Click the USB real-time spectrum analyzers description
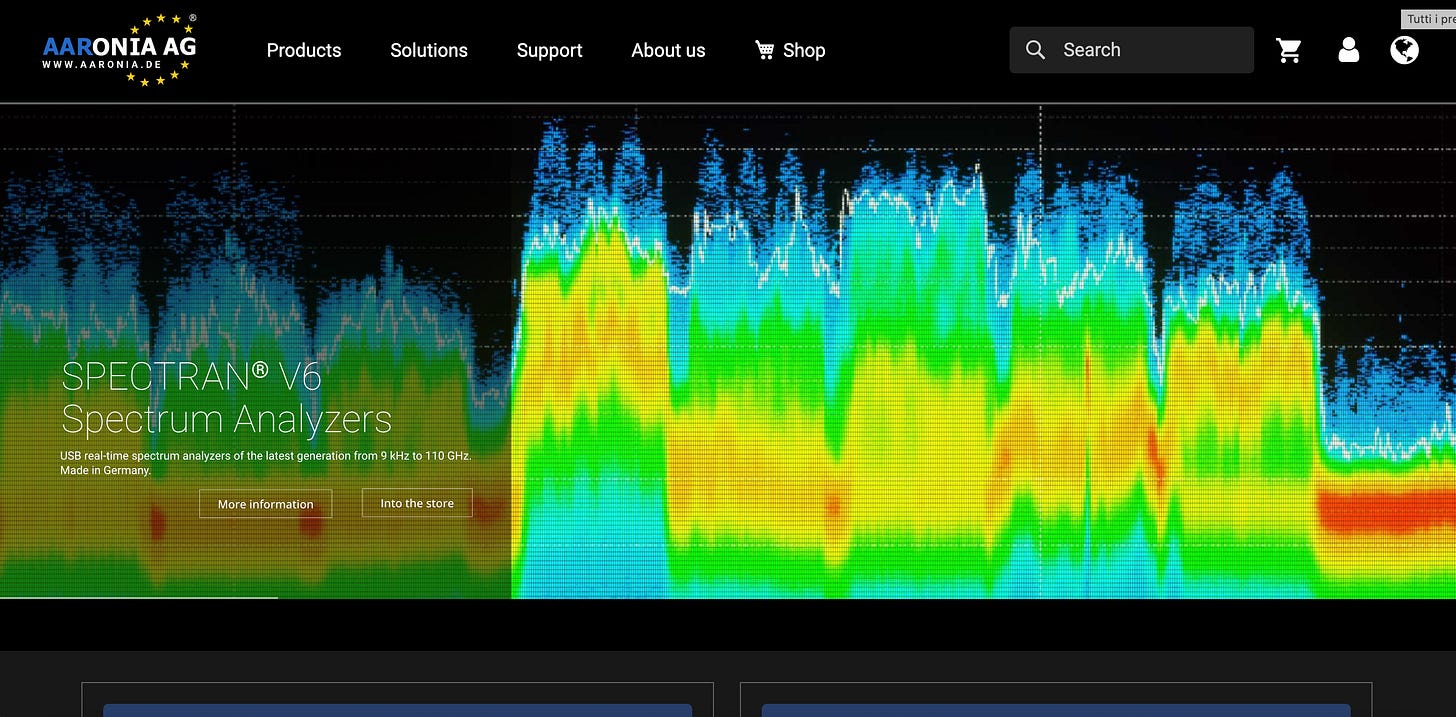This screenshot has height=717, width=1456. [x=265, y=462]
